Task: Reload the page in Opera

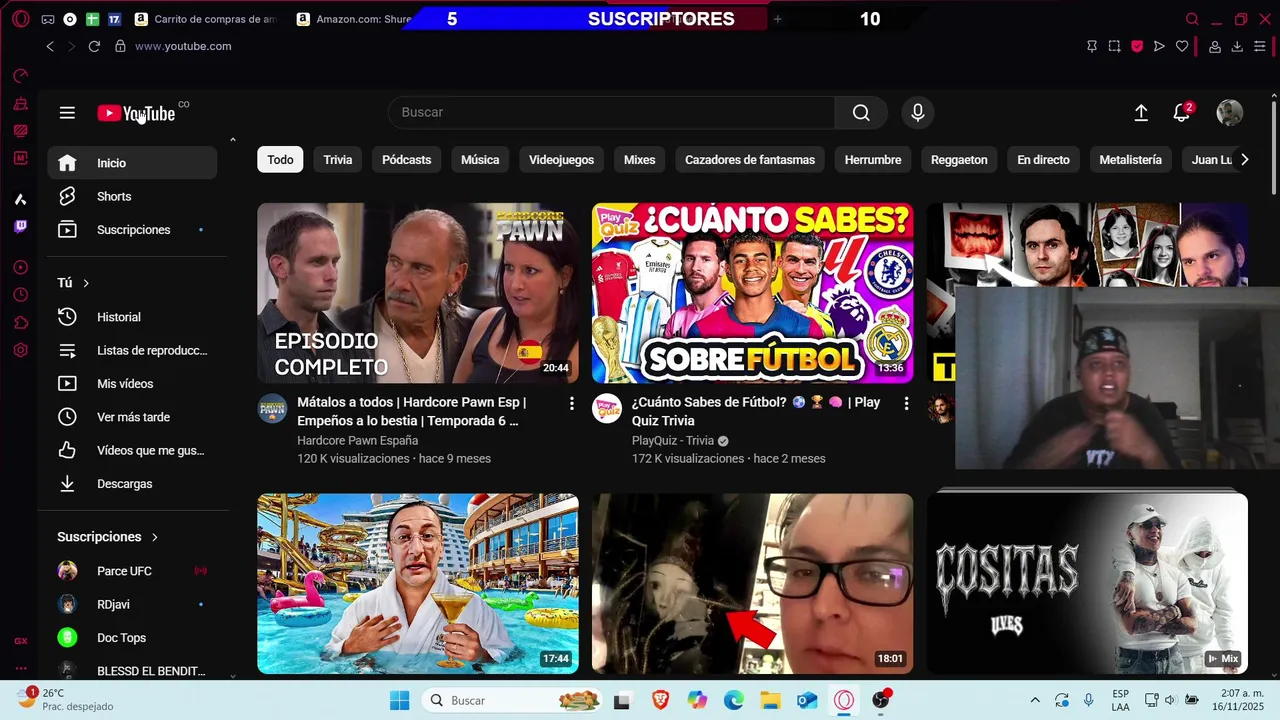Action: (x=94, y=46)
